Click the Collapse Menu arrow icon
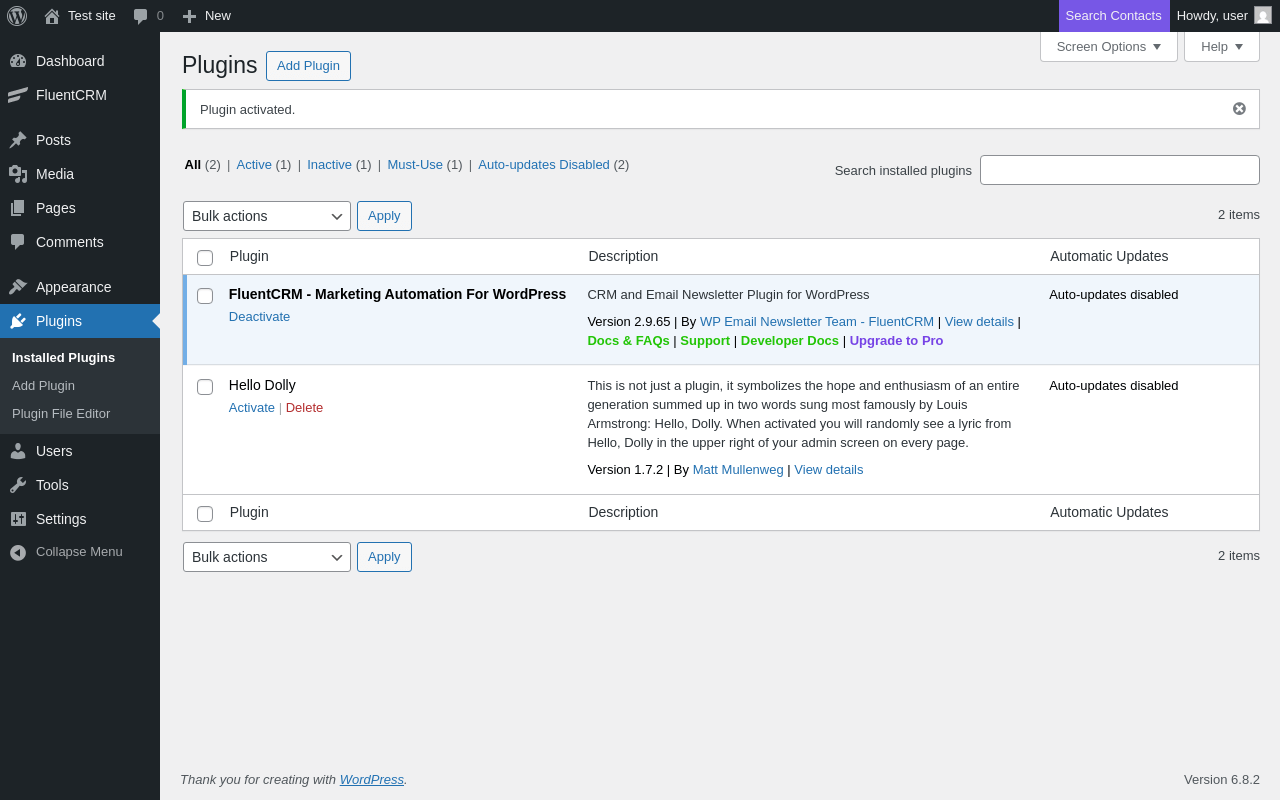 [18, 552]
